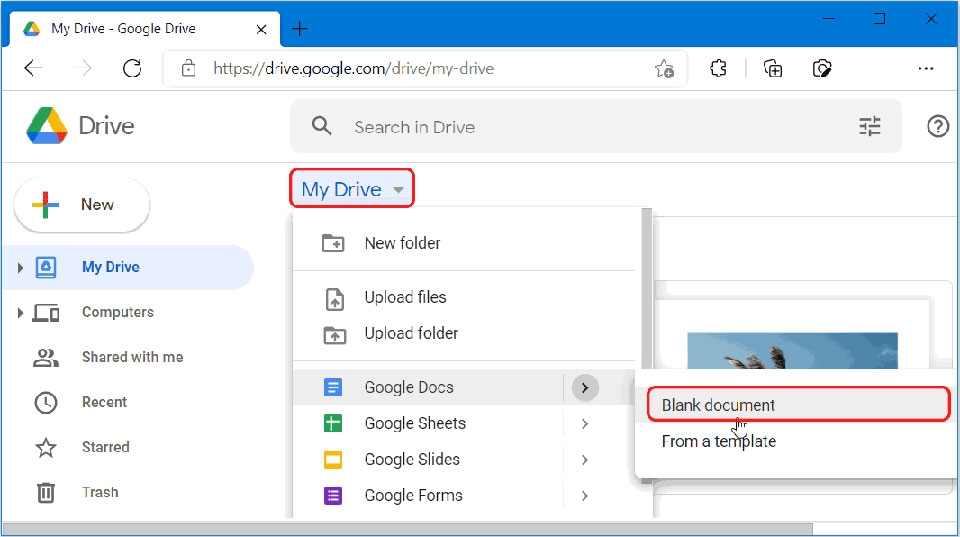This screenshot has height=537, width=960.
Task: Expand Computers tree in sidebar
Action: [20, 313]
